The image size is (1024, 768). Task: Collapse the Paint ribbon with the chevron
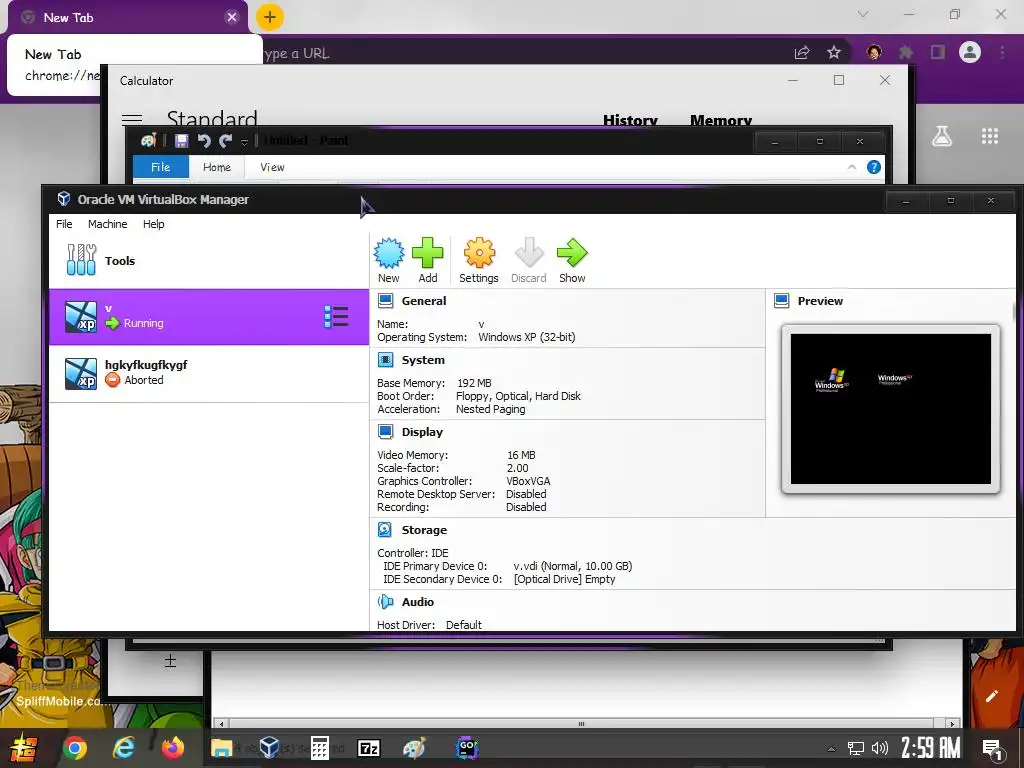point(852,167)
